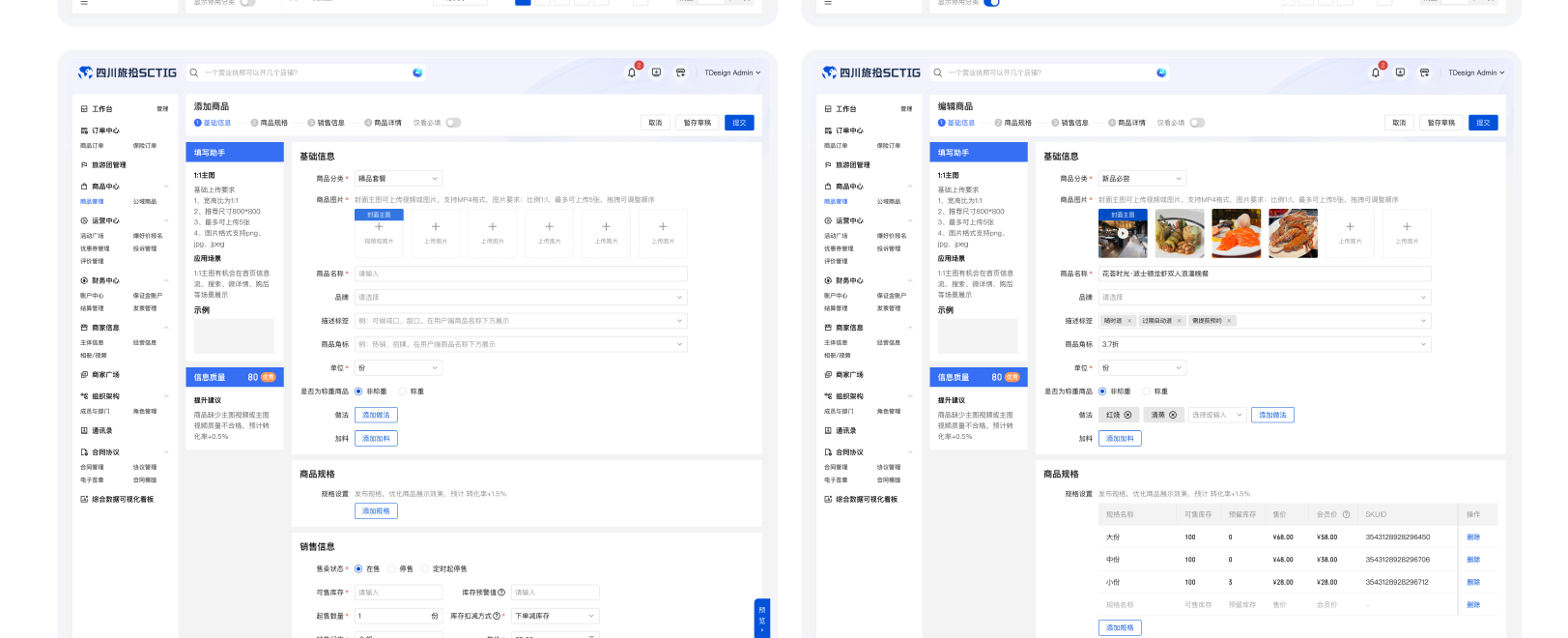Expand 商品角标 dropdown showing 3.7折
This screenshot has height=638, width=1568.
click(x=1264, y=344)
